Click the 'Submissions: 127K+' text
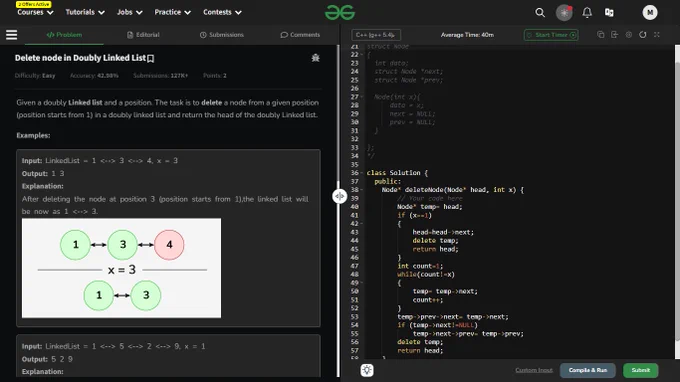The image size is (680, 382). 160,75
